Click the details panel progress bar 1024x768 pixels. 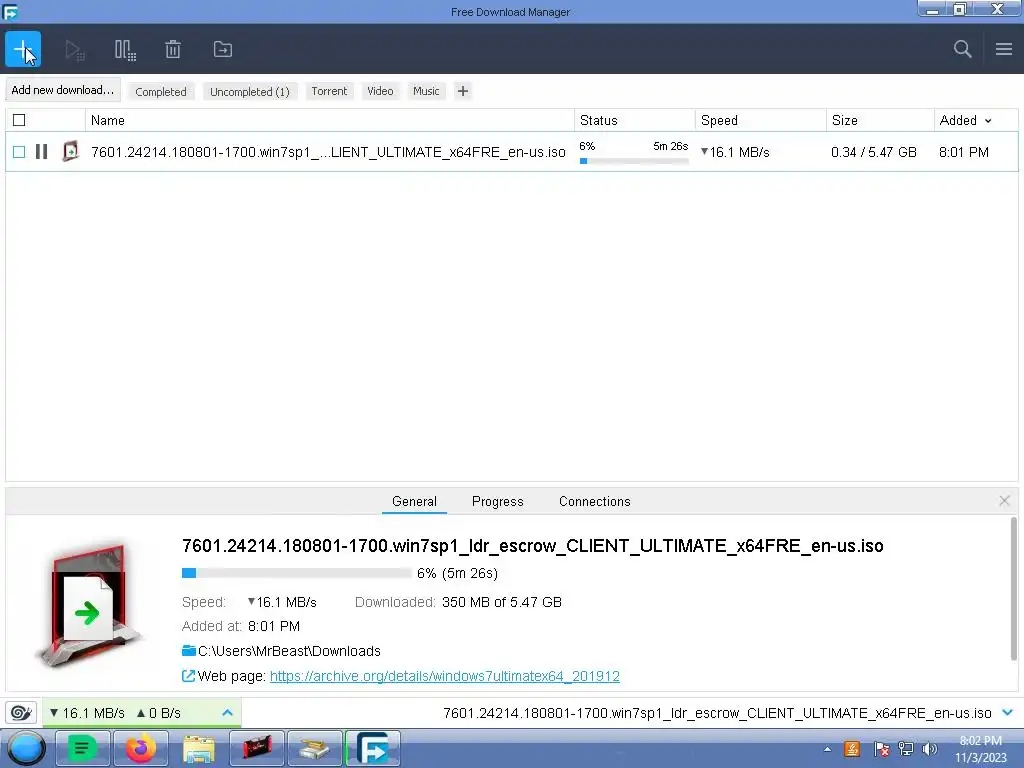pyautogui.click(x=296, y=573)
